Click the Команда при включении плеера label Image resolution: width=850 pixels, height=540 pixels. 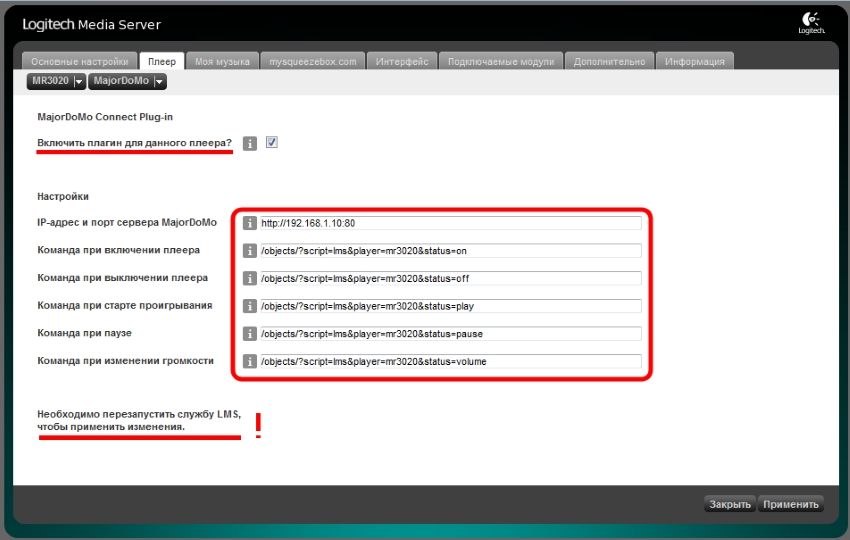118,250
